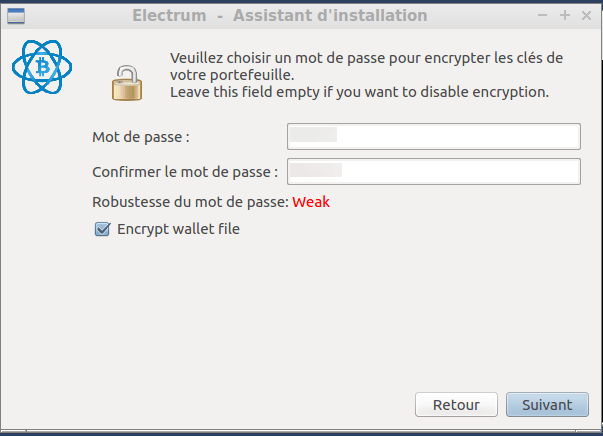The image size is (603, 436).
Task: Click the open padlock icon
Action: (127, 83)
